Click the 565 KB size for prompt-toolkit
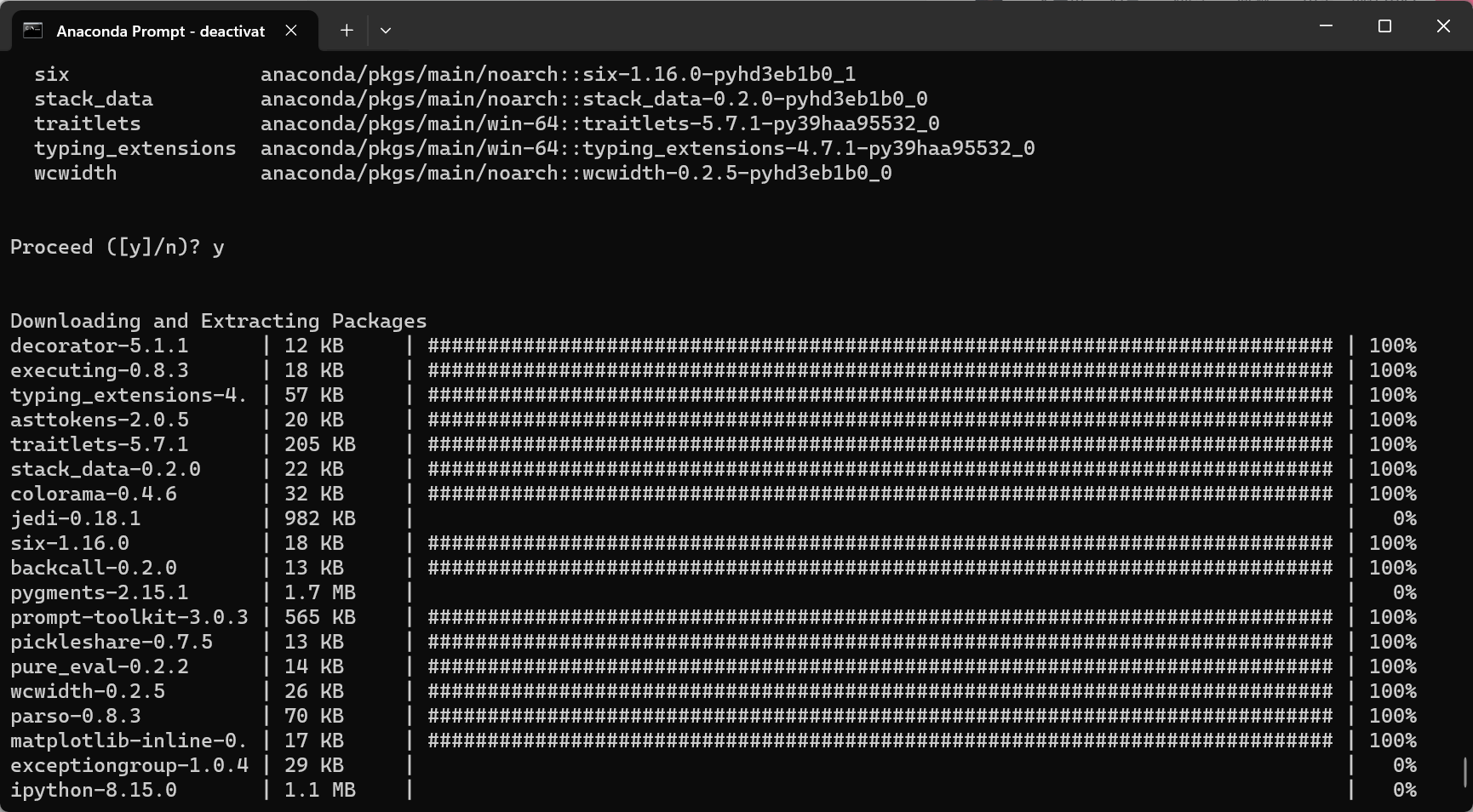Viewport: 1473px width, 812px height. [320, 618]
